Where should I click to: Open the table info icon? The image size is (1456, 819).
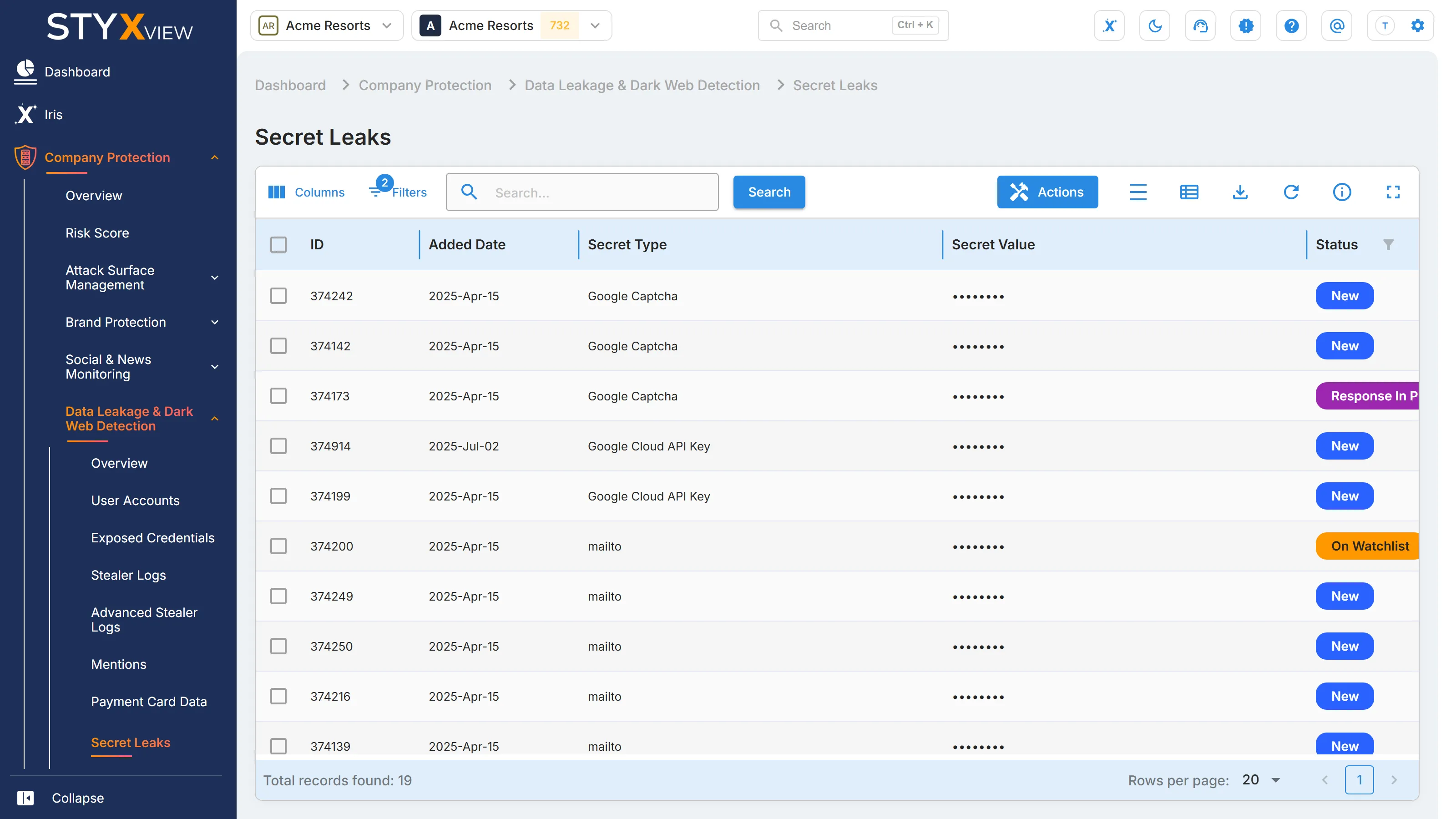(x=1342, y=192)
